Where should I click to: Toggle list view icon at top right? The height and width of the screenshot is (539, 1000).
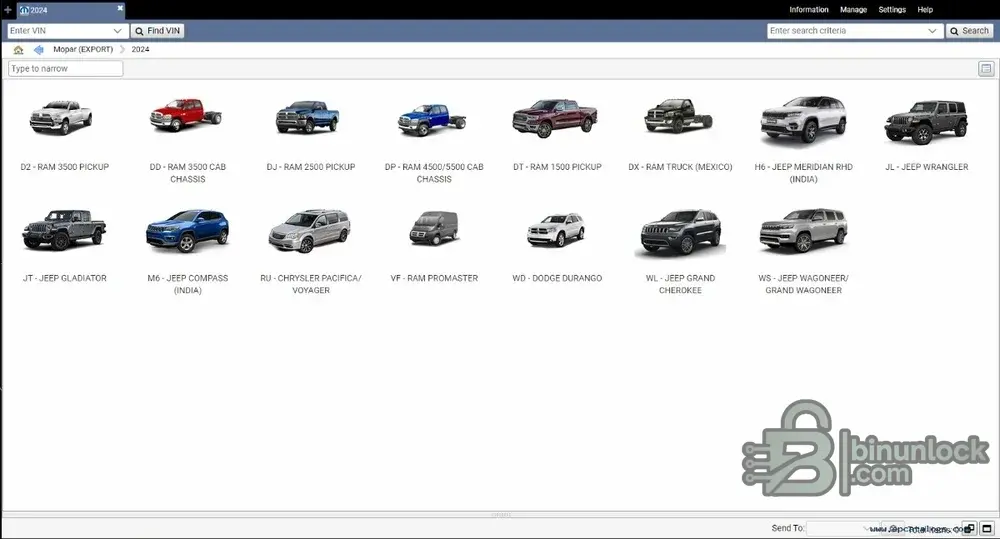point(986,69)
